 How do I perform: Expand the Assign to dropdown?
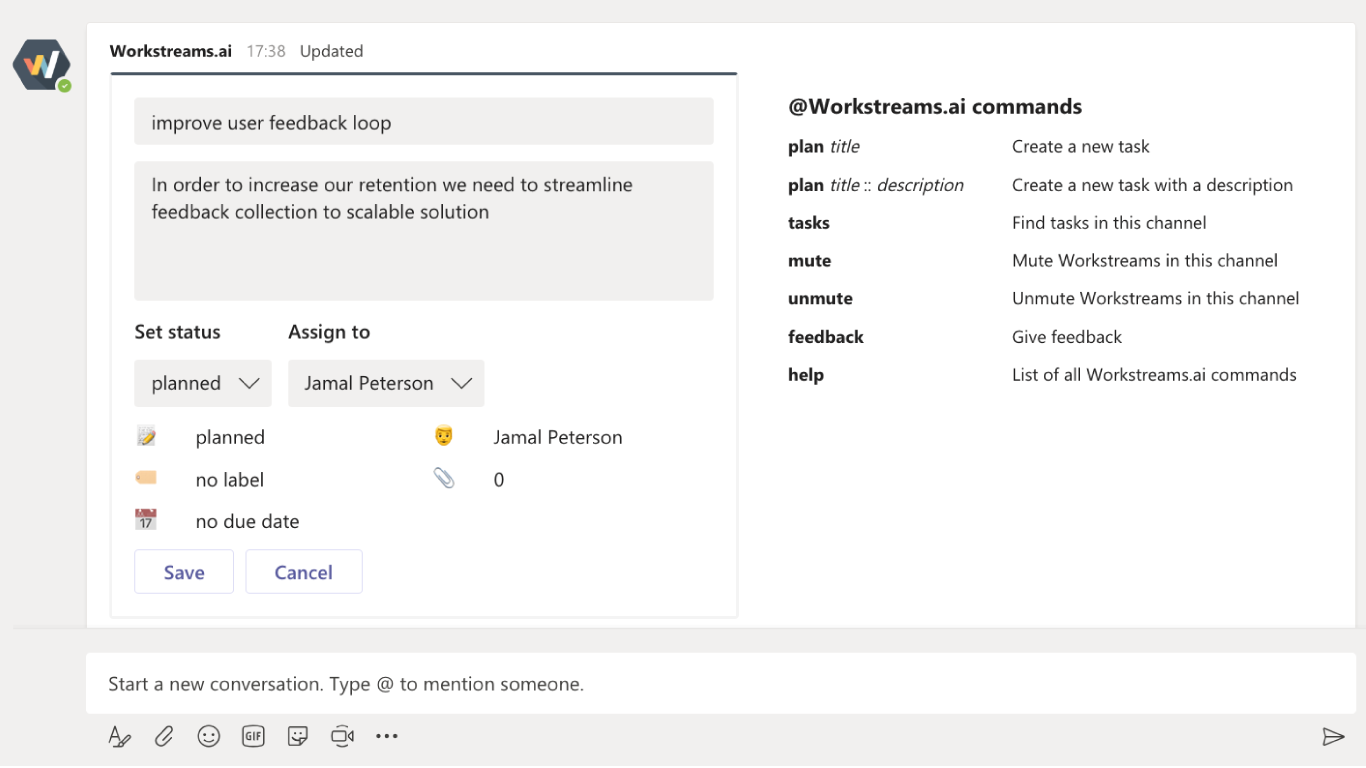(x=386, y=383)
